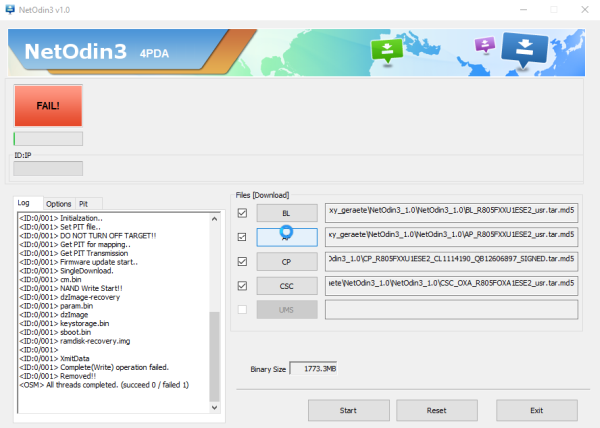Click the BL file path field

(452, 213)
